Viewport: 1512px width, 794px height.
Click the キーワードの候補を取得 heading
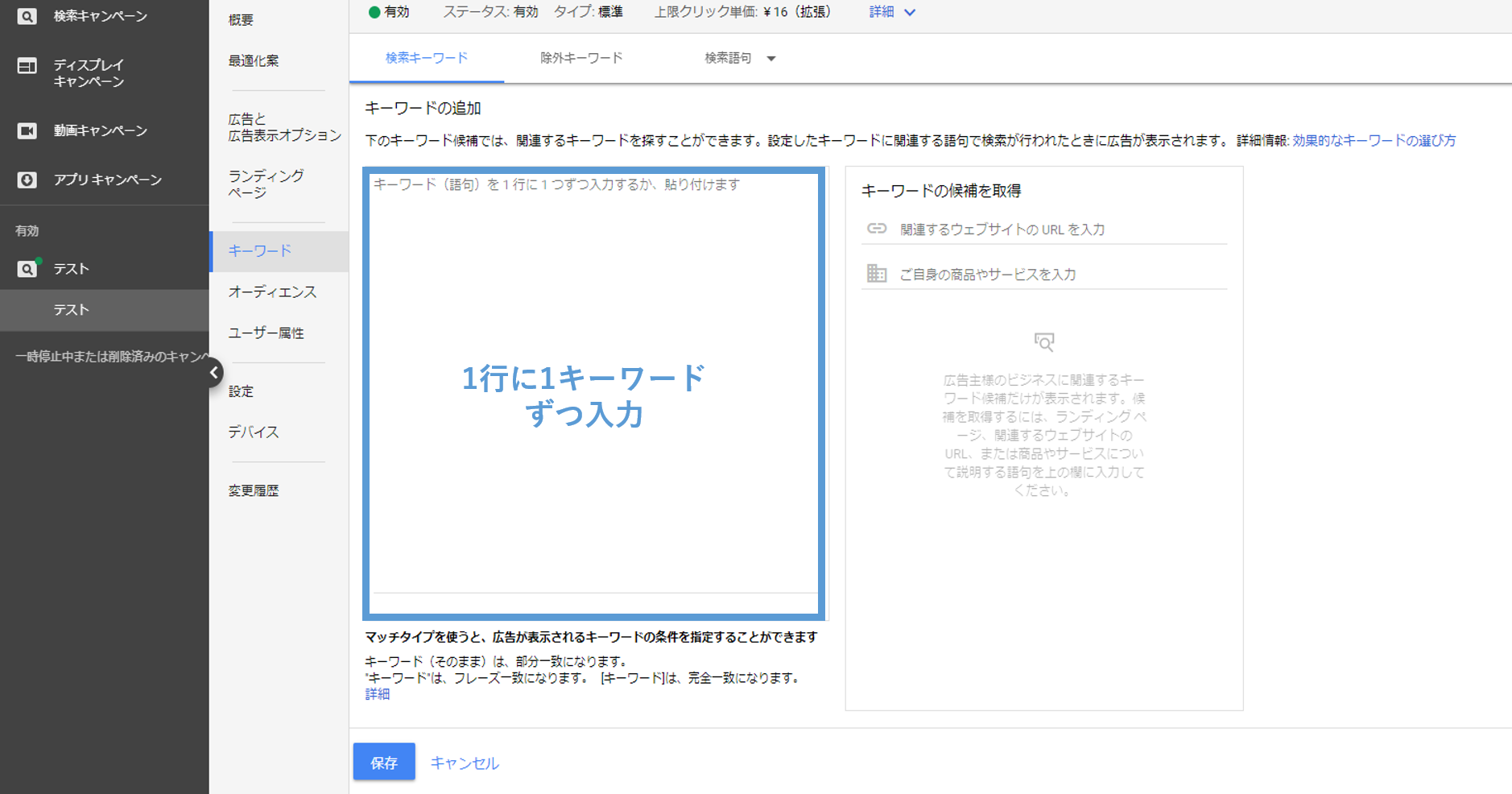941,191
